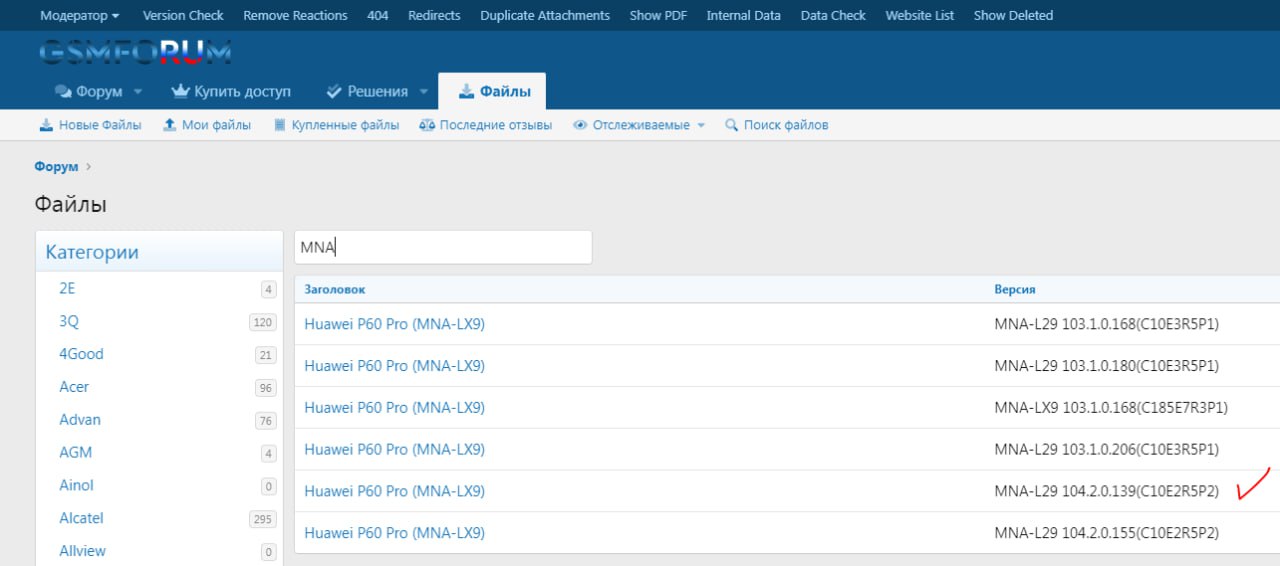Click the 120 count badge for 3Q
Screen dimensions: 1280x566
pos(263,322)
